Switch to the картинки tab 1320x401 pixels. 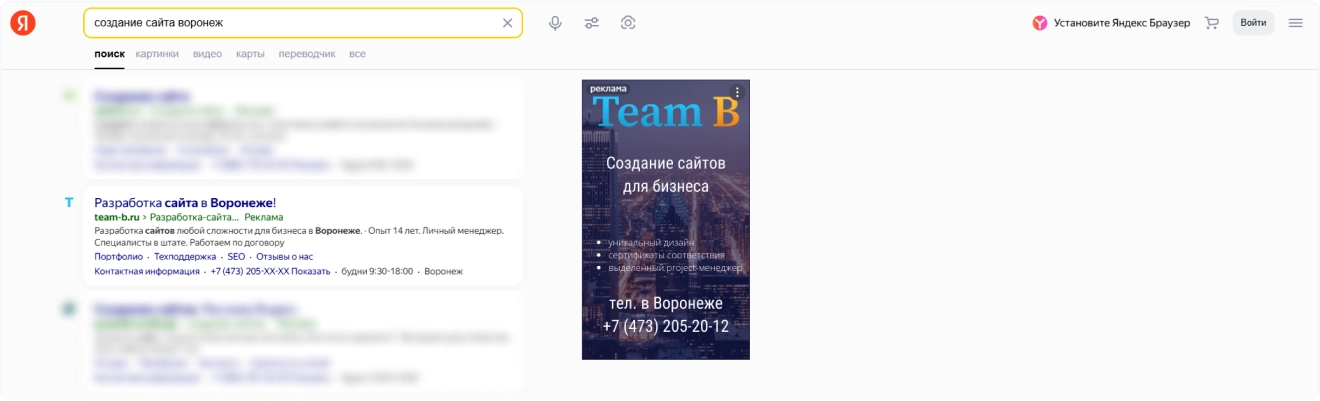click(x=157, y=54)
